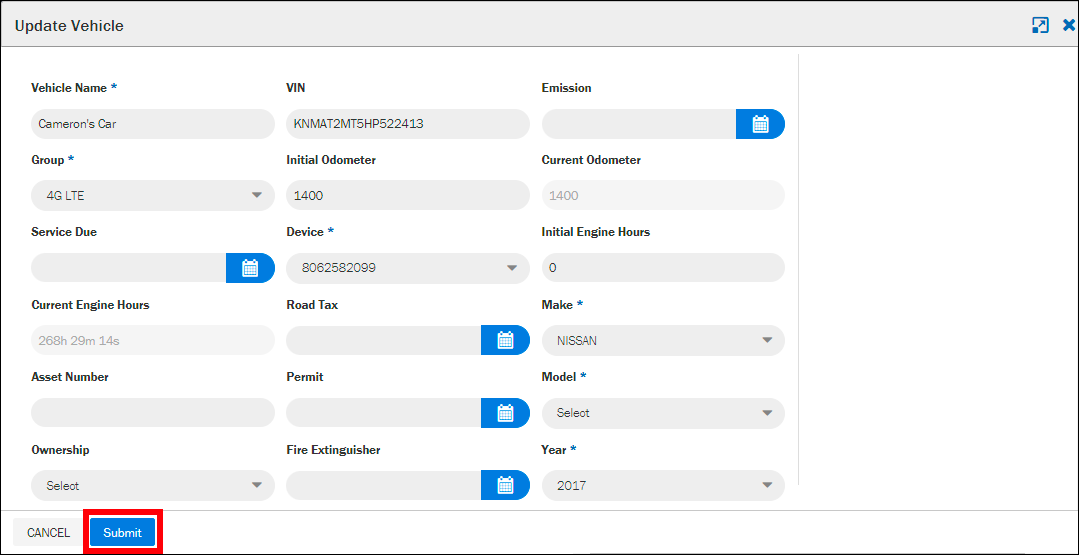
Task: Click the Fire Extinguisher date text field
Action: [383, 486]
